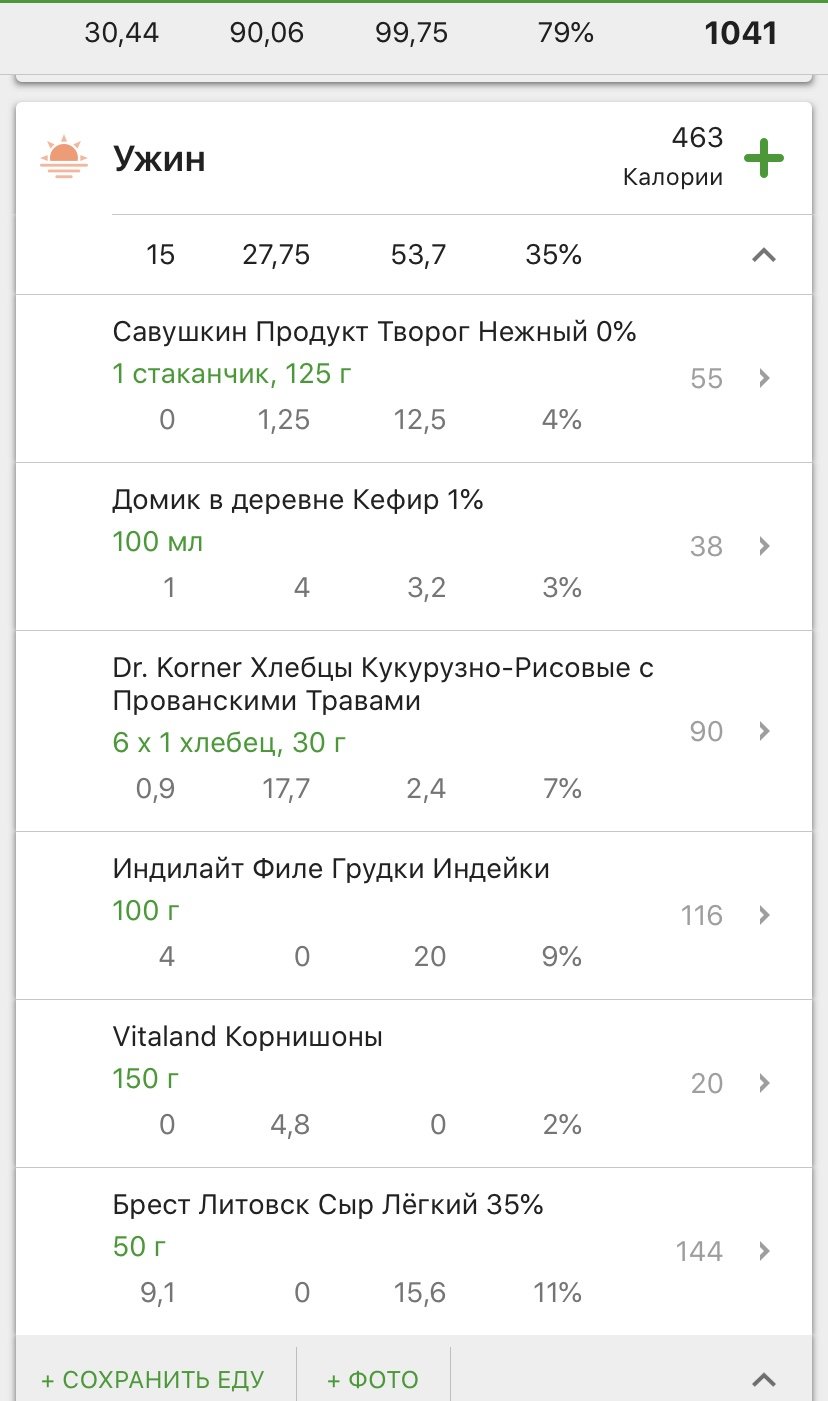
Task: Open details arrow for Филе Грудки Индейки
Action: click(764, 915)
